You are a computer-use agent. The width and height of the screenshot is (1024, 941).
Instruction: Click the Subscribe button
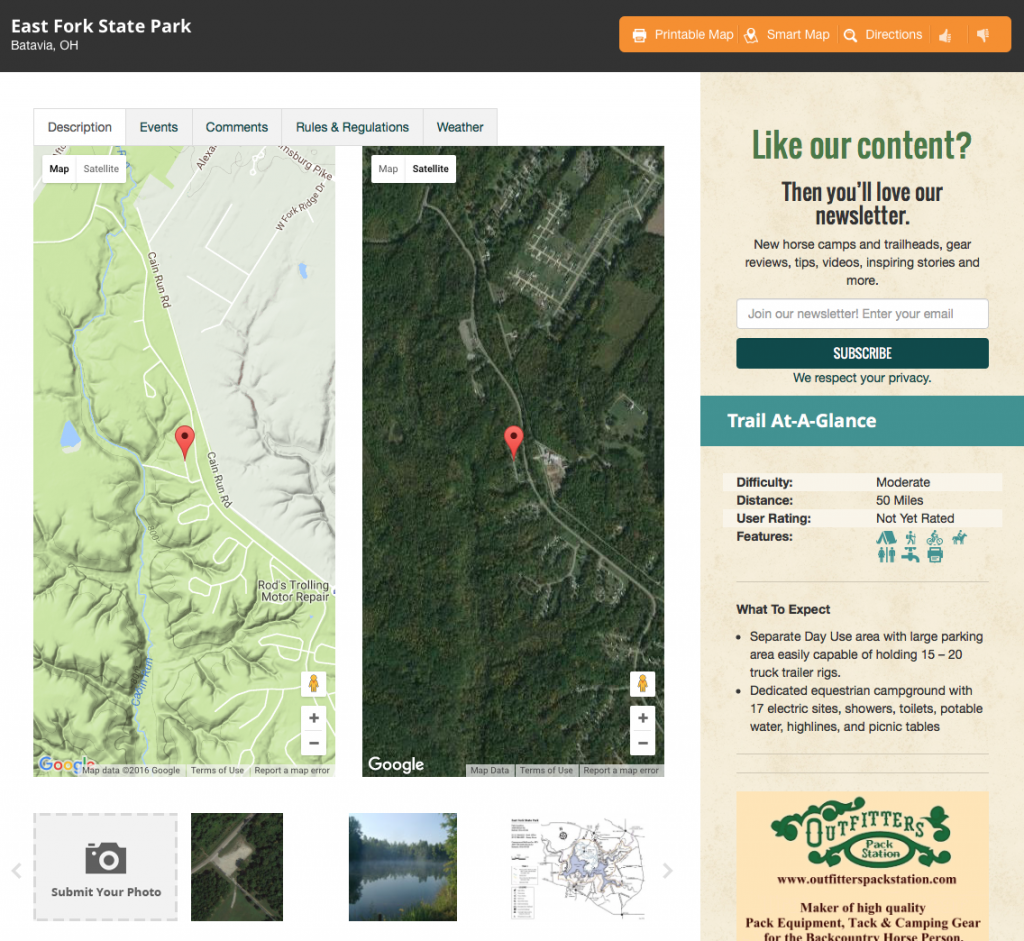[862, 353]
